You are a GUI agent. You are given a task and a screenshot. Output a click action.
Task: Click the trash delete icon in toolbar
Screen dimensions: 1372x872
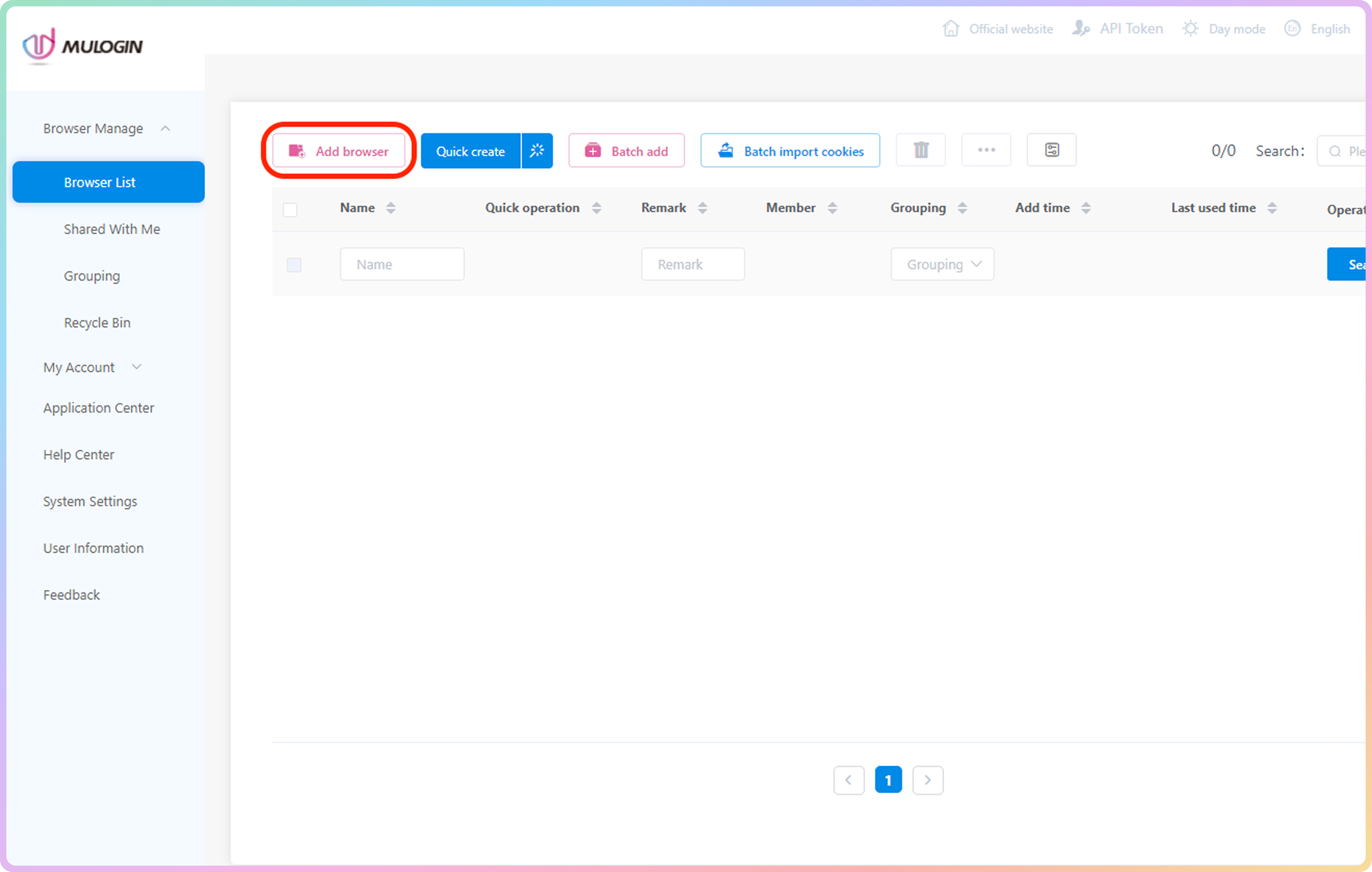(921, 150)
